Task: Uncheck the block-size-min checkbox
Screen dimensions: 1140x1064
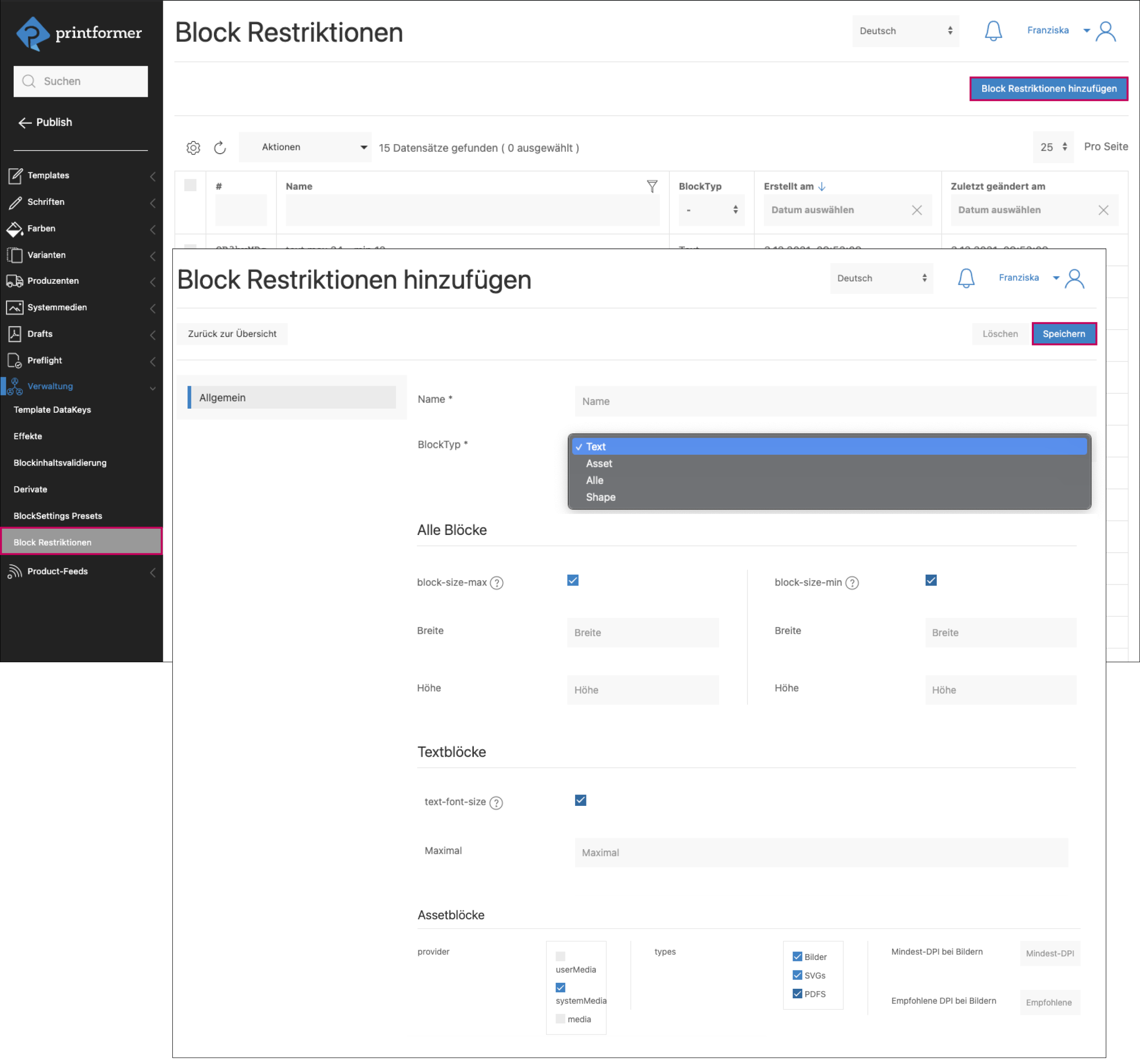Action: 931,581
